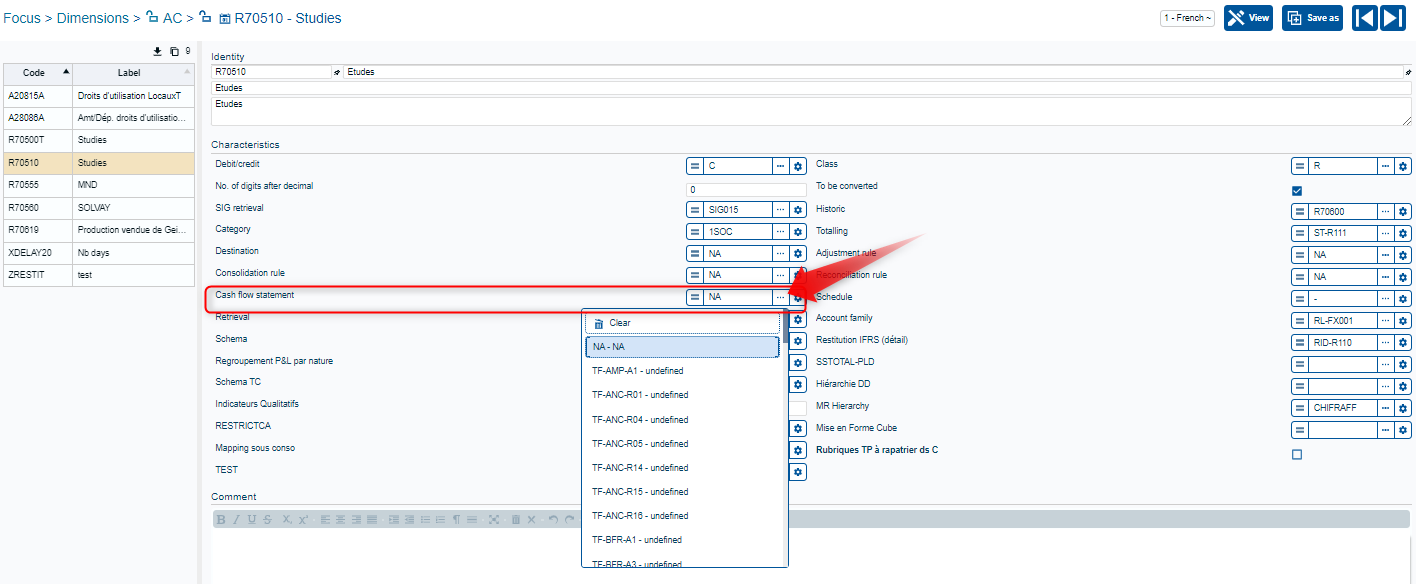
Task: Sort the table by the Code column header
Action: pyautogui.click(x=38, y=73)
